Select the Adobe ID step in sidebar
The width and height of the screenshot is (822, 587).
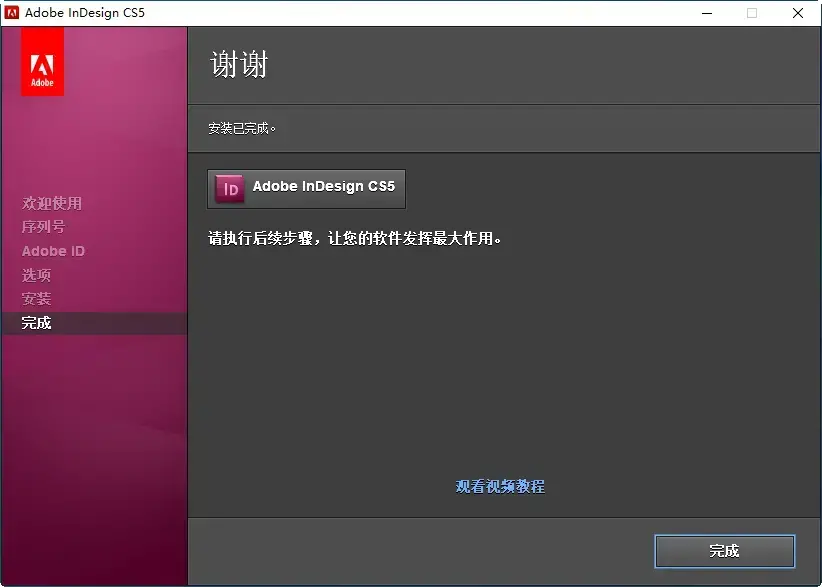53,251
